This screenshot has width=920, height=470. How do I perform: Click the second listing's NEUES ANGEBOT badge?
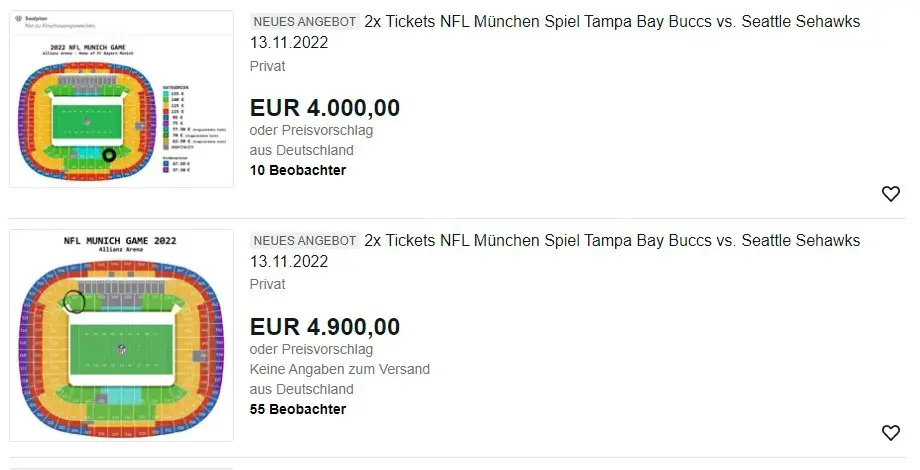coord(304,241)
